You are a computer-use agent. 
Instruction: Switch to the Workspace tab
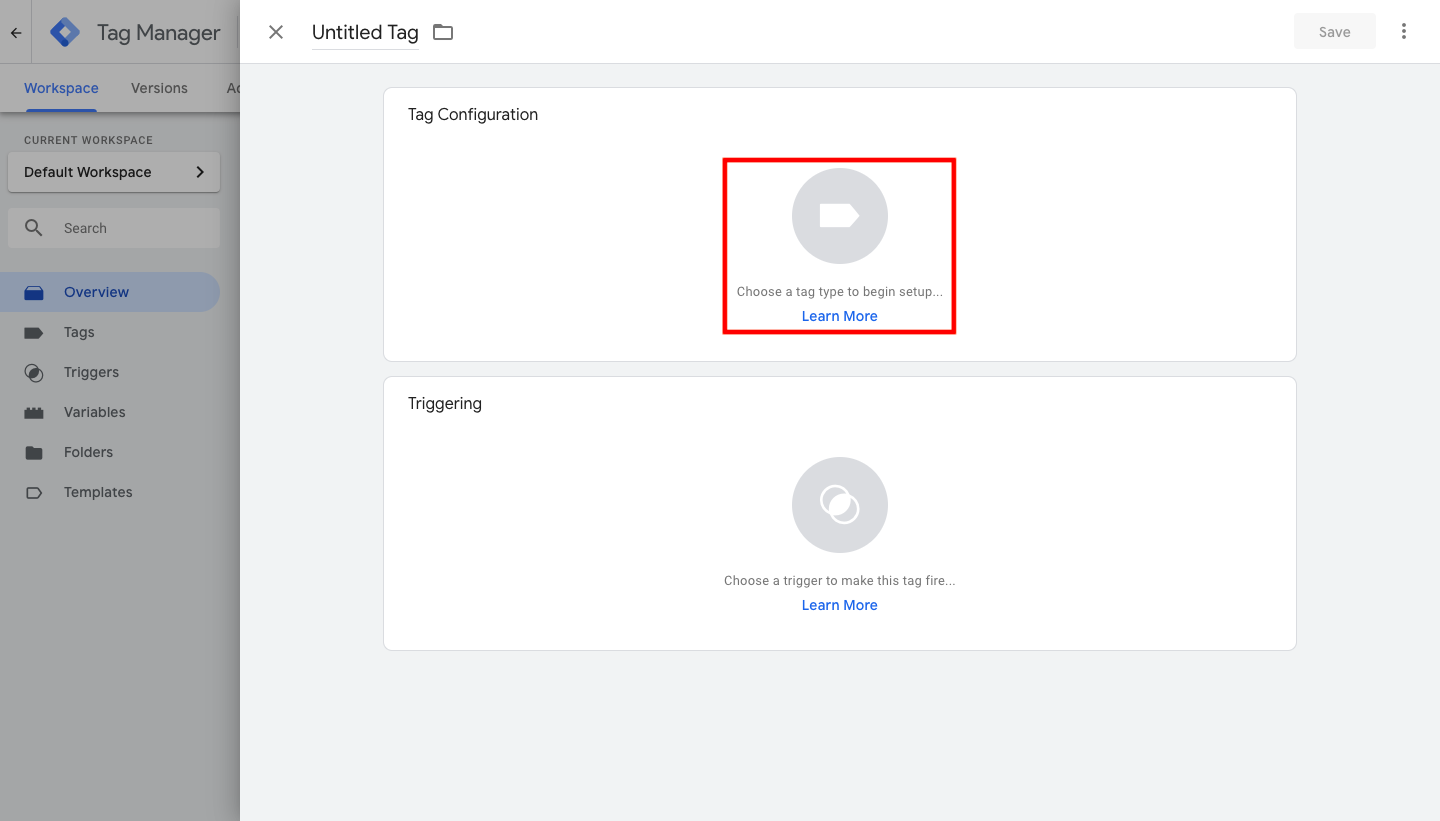(x=61, y=88)
